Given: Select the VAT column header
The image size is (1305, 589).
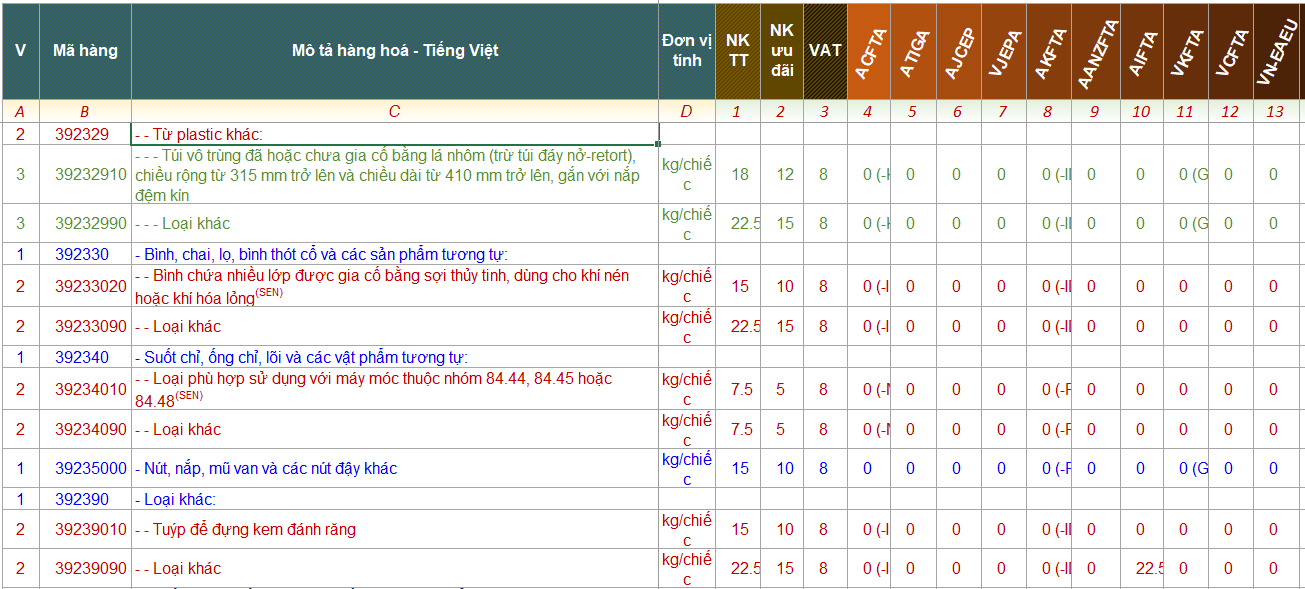Looking at the screenshot, I should coord(824,51).
